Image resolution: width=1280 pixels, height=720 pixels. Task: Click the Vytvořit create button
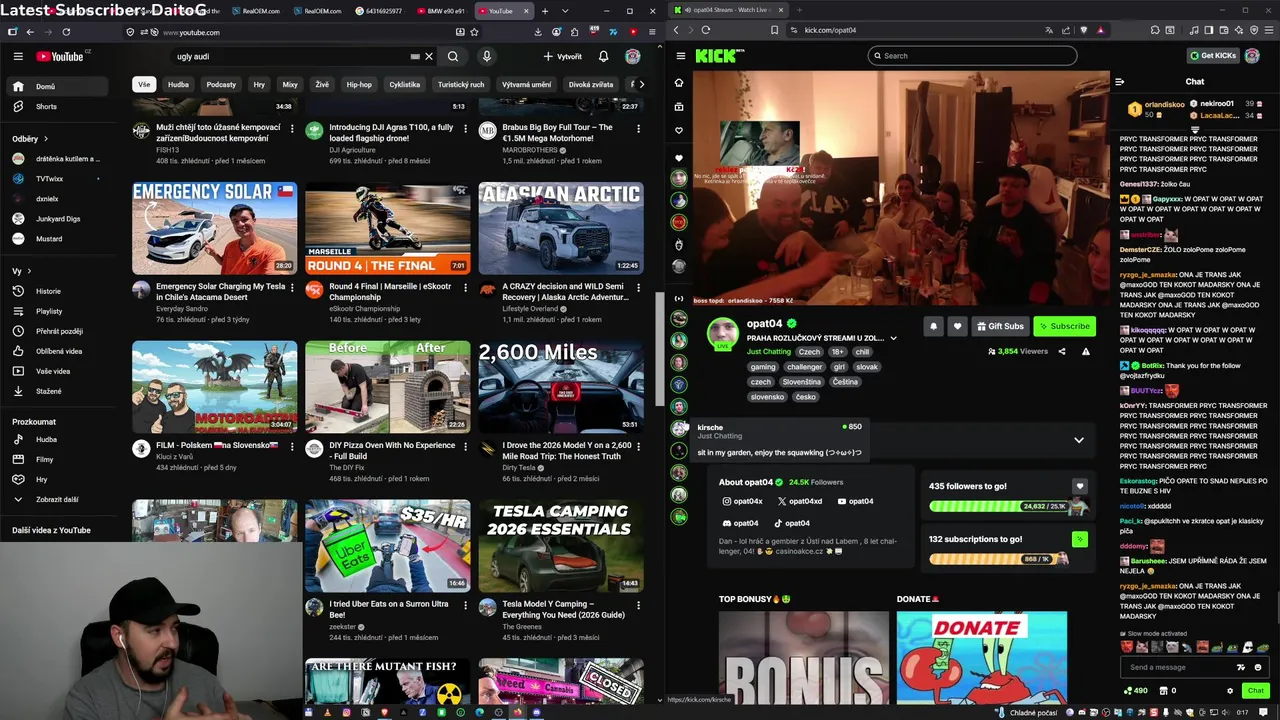562,56
